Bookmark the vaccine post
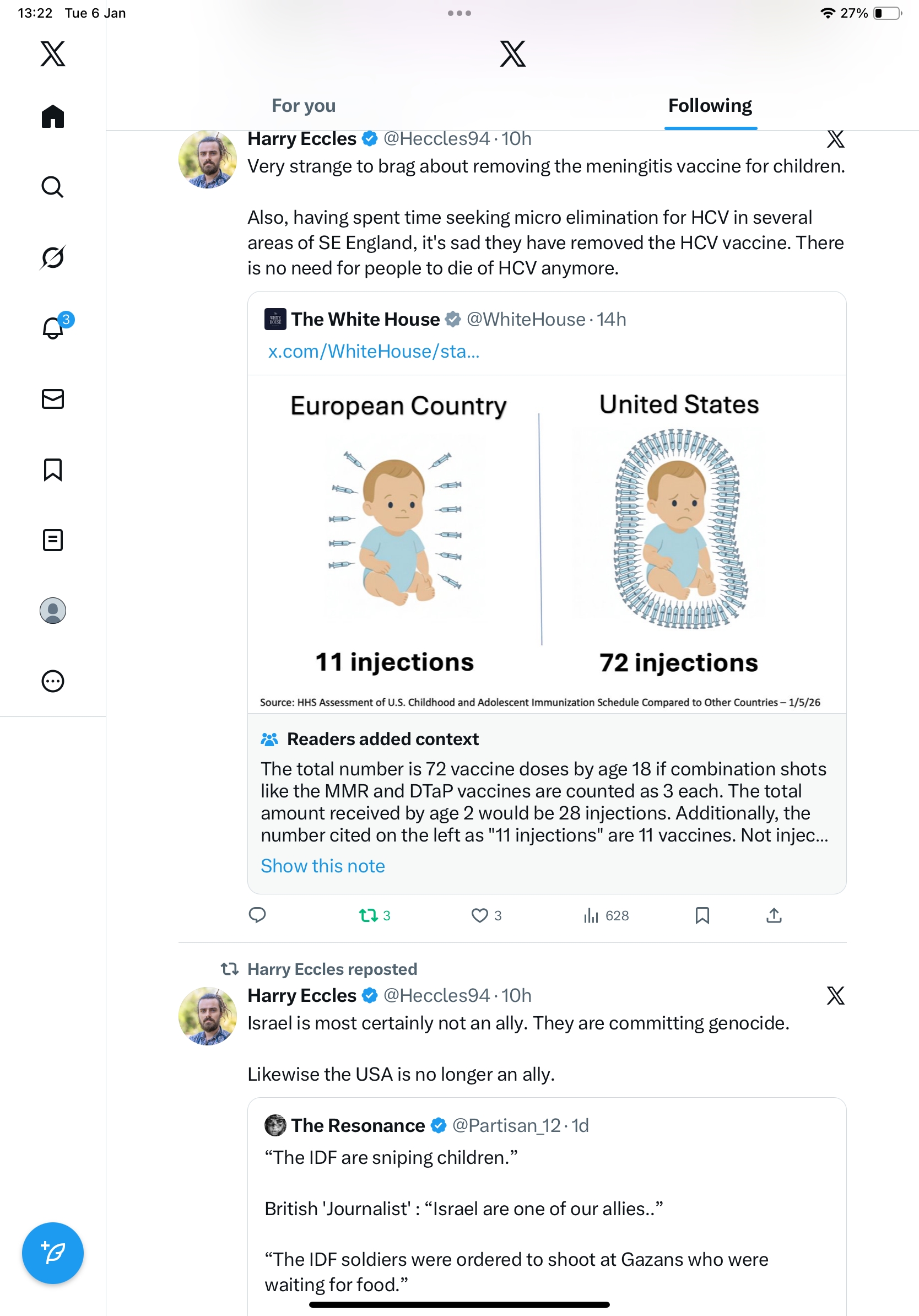The height and width of the screenshot is (1316, 919). click(x=702, y=915)
